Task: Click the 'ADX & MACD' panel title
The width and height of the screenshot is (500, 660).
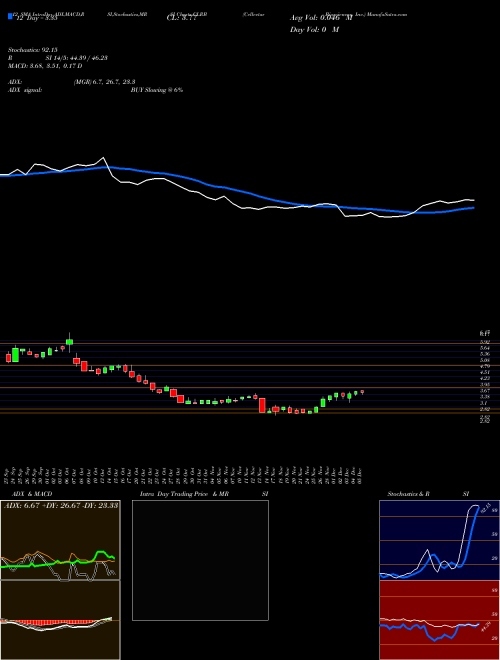Action: 32,494
